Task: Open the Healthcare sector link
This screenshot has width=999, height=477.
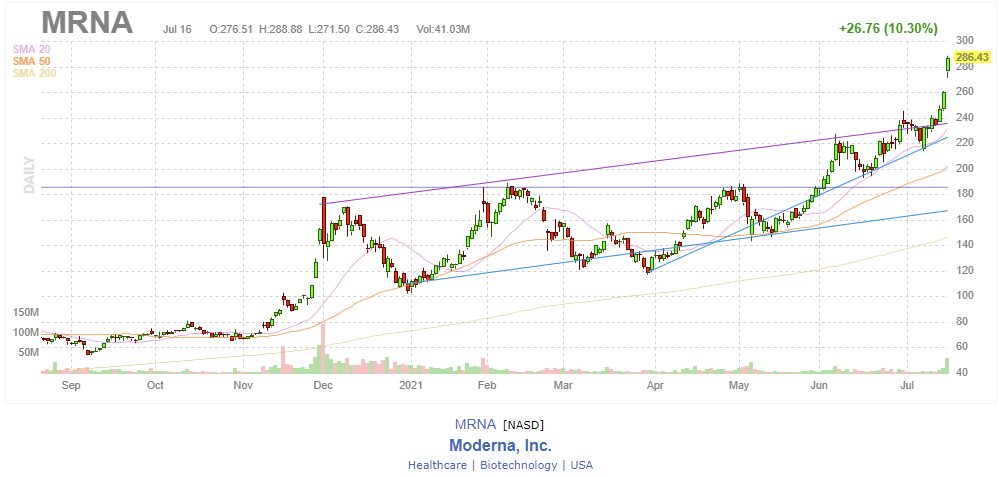Action: (x=437, y=465)
